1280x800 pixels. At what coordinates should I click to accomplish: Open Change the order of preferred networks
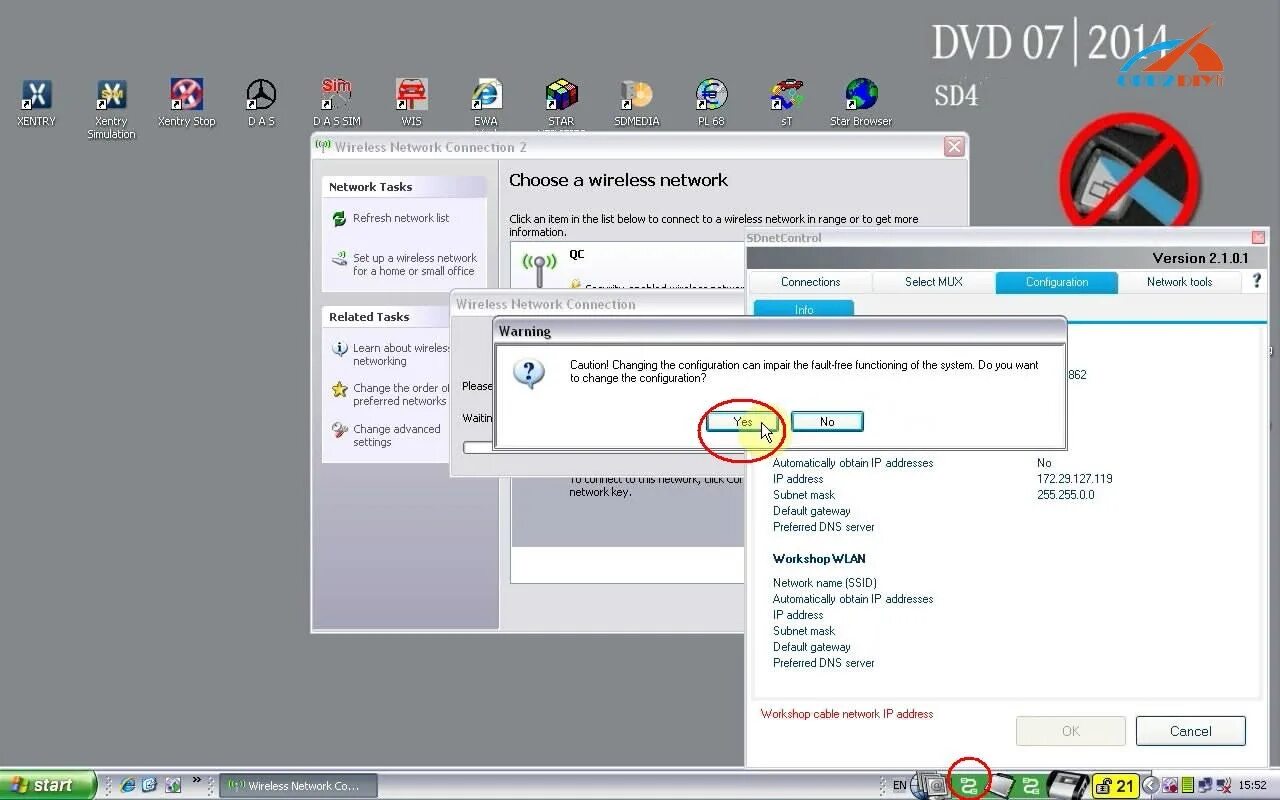point(401,394)
